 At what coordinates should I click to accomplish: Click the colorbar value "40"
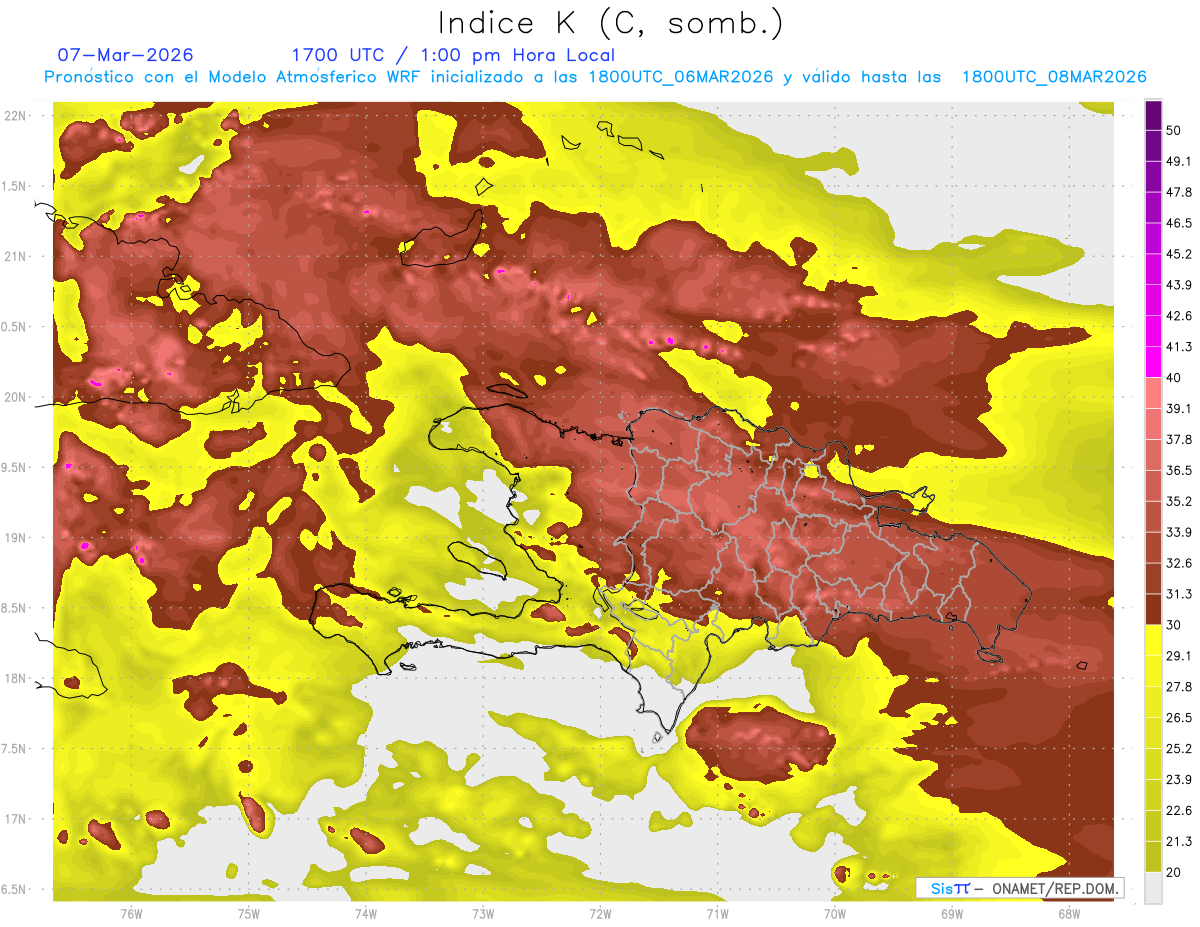point(1174,378)
